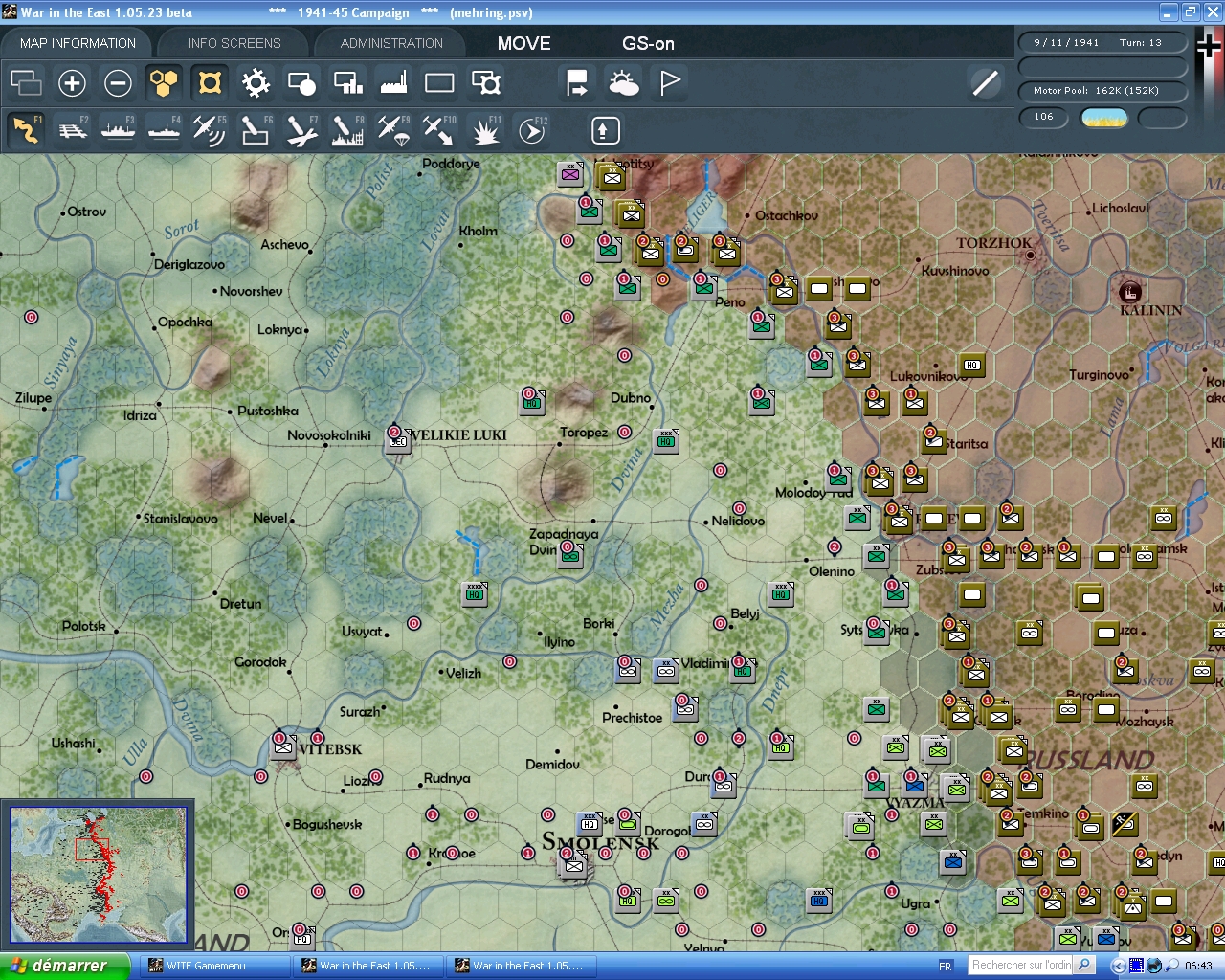Switch to the INFO SCREENS tab
Viewport: 1225px width, 980px height.
[234, 43]
